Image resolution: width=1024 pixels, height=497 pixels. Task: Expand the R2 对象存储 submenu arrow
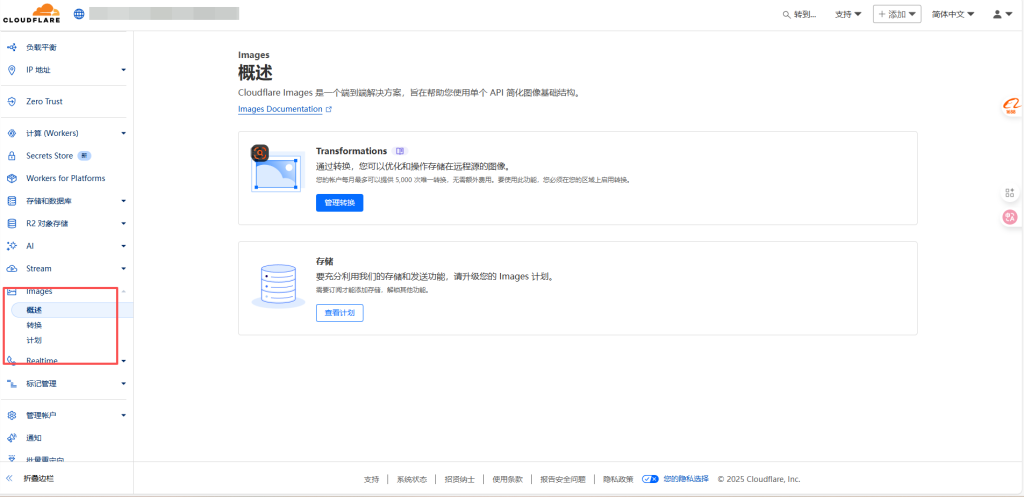click(x=123, y=223)
